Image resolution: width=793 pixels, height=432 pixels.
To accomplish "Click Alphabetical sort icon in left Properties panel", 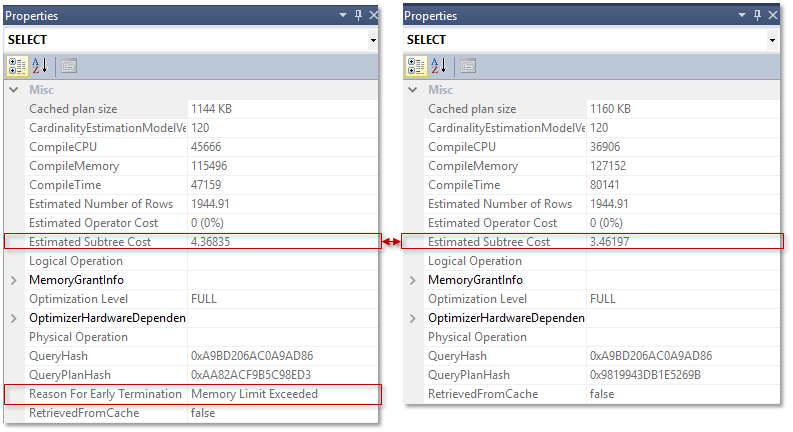I will click(x=39, y=66).
